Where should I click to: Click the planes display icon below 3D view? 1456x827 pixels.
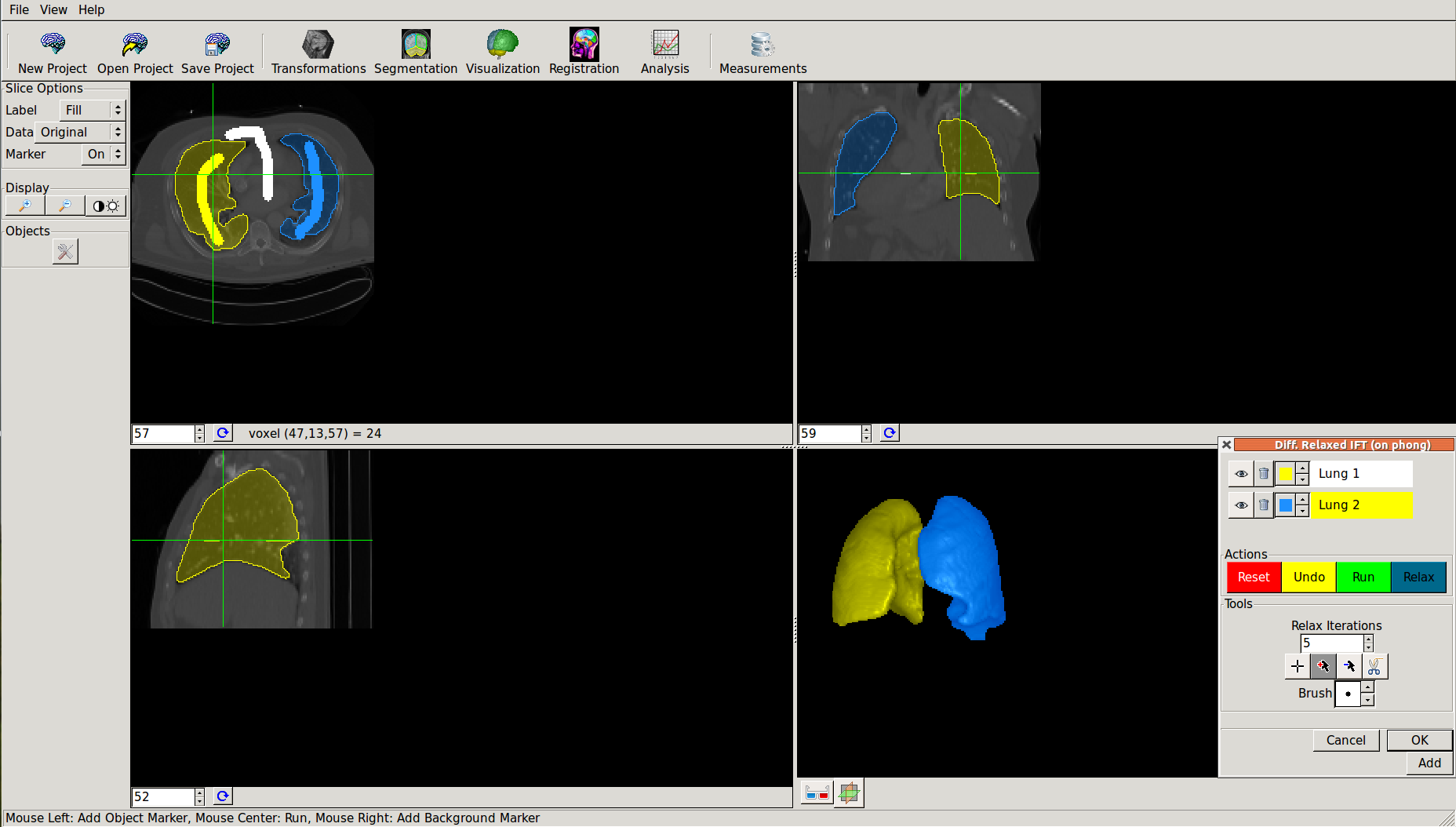coord(849,793)
